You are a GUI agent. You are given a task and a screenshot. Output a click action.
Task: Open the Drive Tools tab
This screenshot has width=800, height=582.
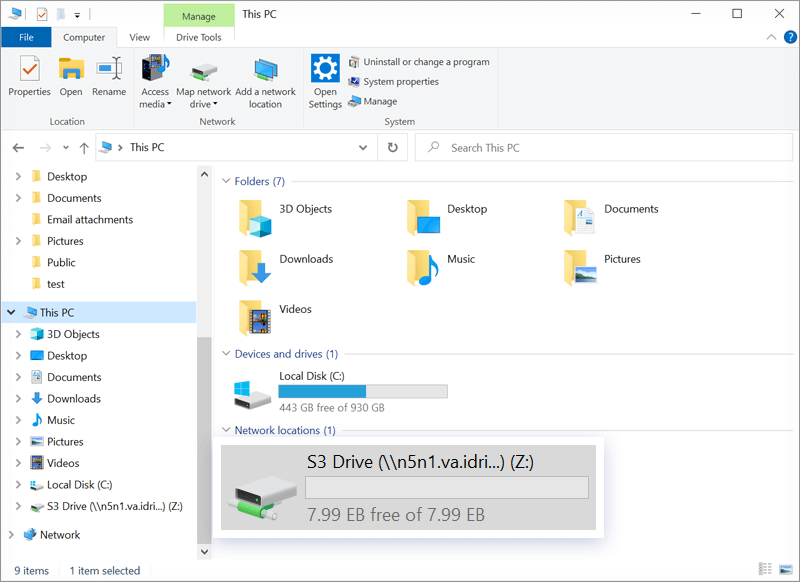pyautogui.click(x=199, y=37)
